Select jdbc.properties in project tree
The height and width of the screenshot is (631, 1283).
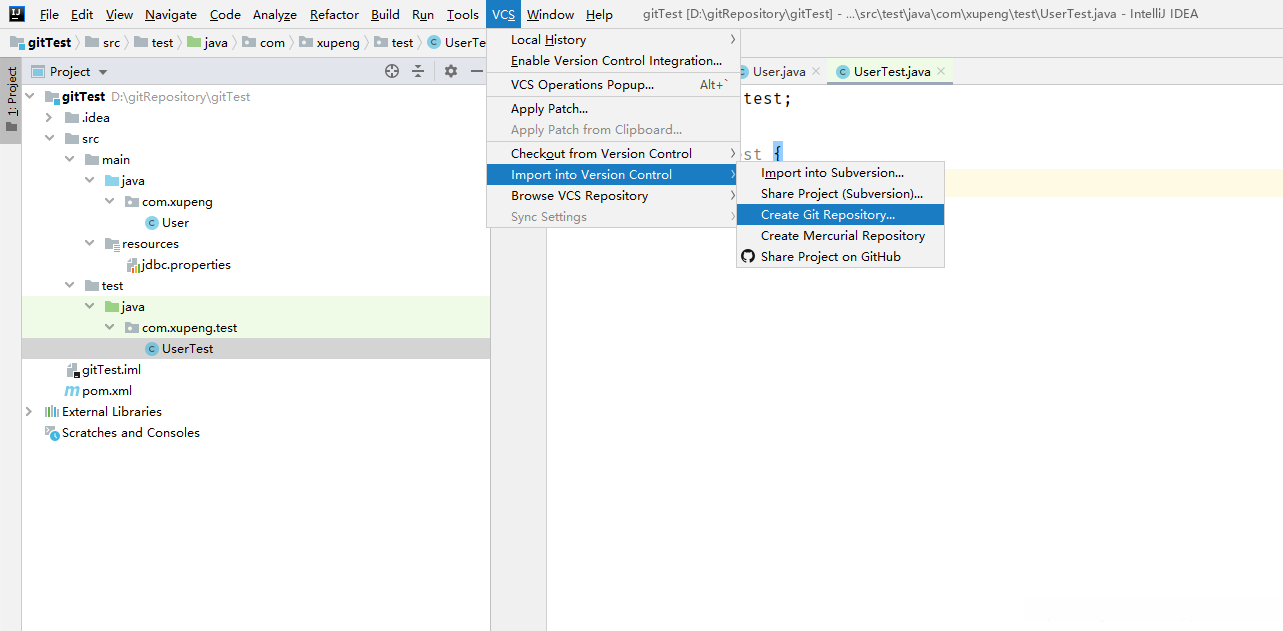tap(186, 265)
